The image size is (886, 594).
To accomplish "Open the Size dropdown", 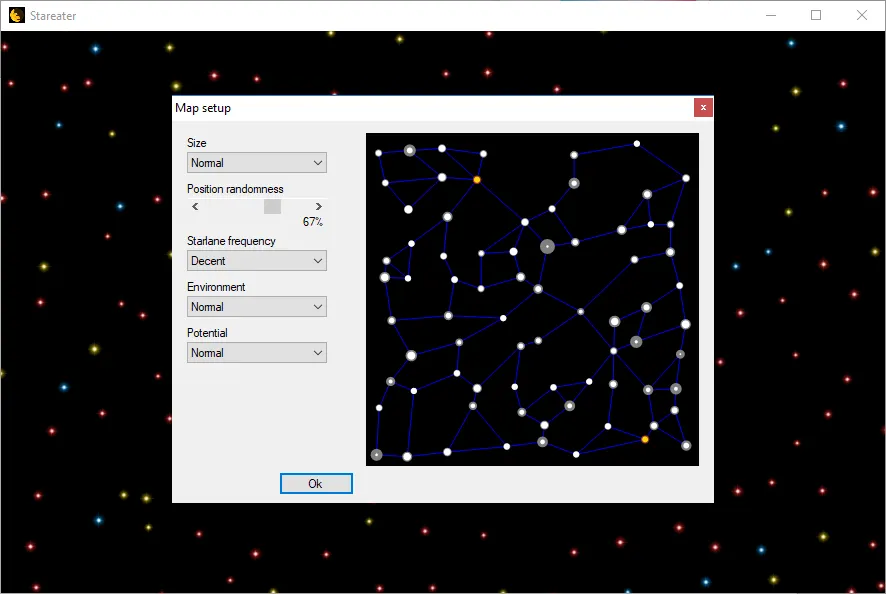I will click(x=257, y=163).
